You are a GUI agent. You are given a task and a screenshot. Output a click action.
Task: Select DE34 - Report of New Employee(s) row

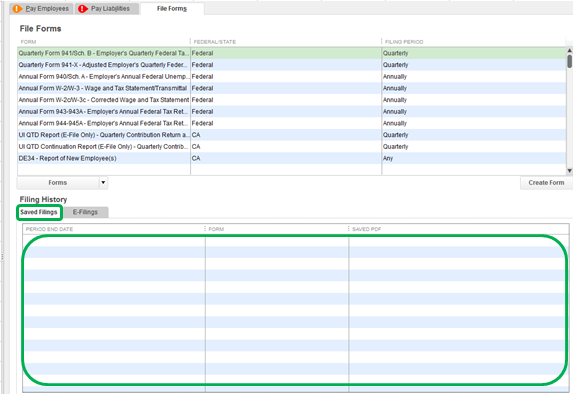click(292, 159)
